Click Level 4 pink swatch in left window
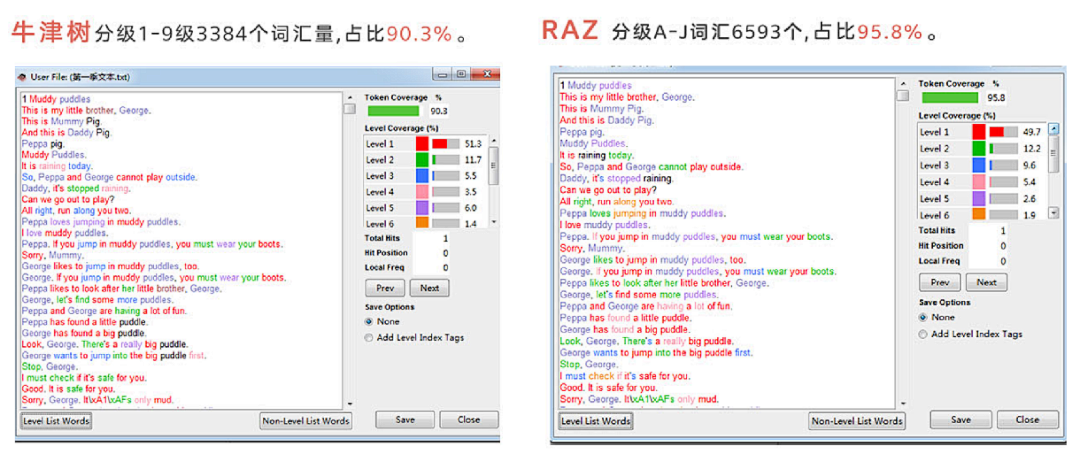 [x=422, y=192]
